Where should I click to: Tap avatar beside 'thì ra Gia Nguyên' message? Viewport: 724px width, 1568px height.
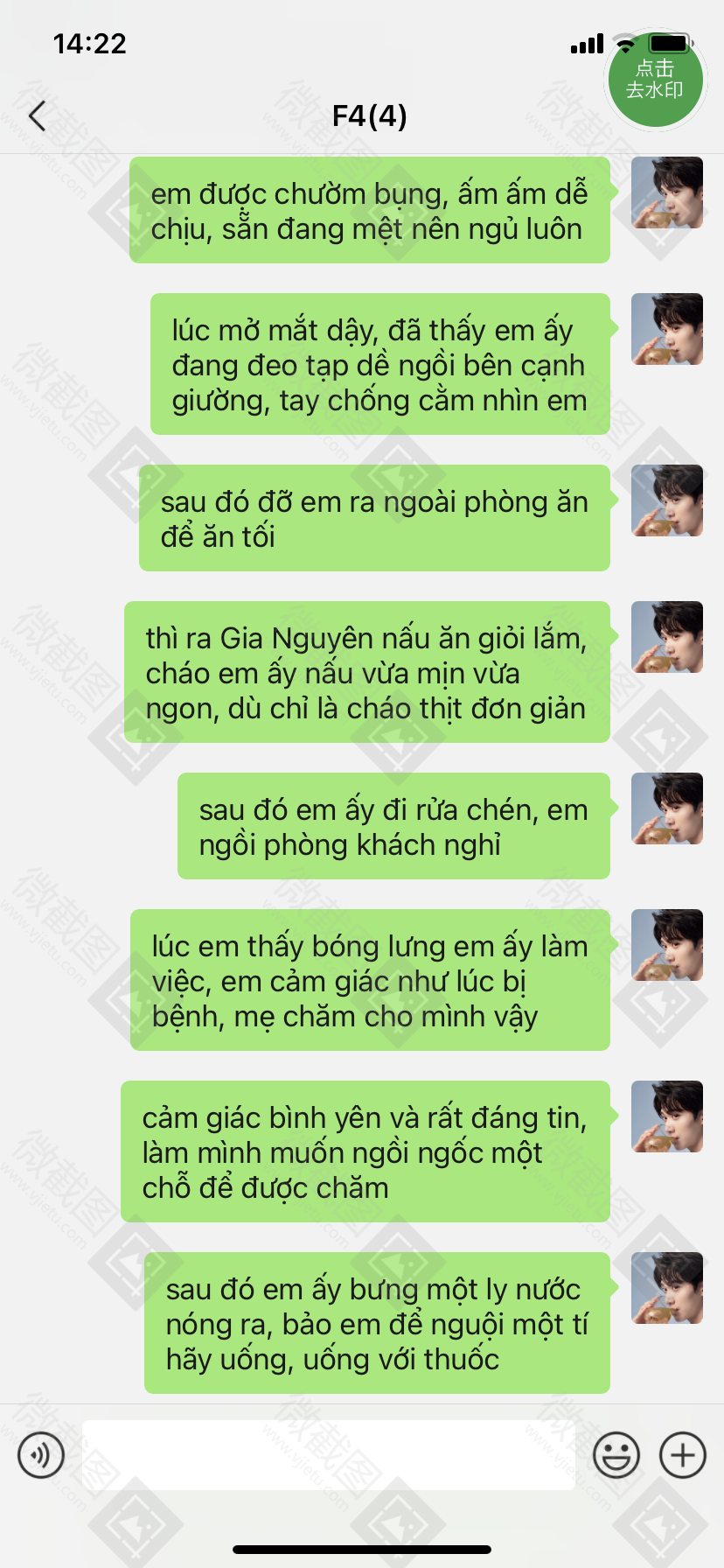point(667,637)
